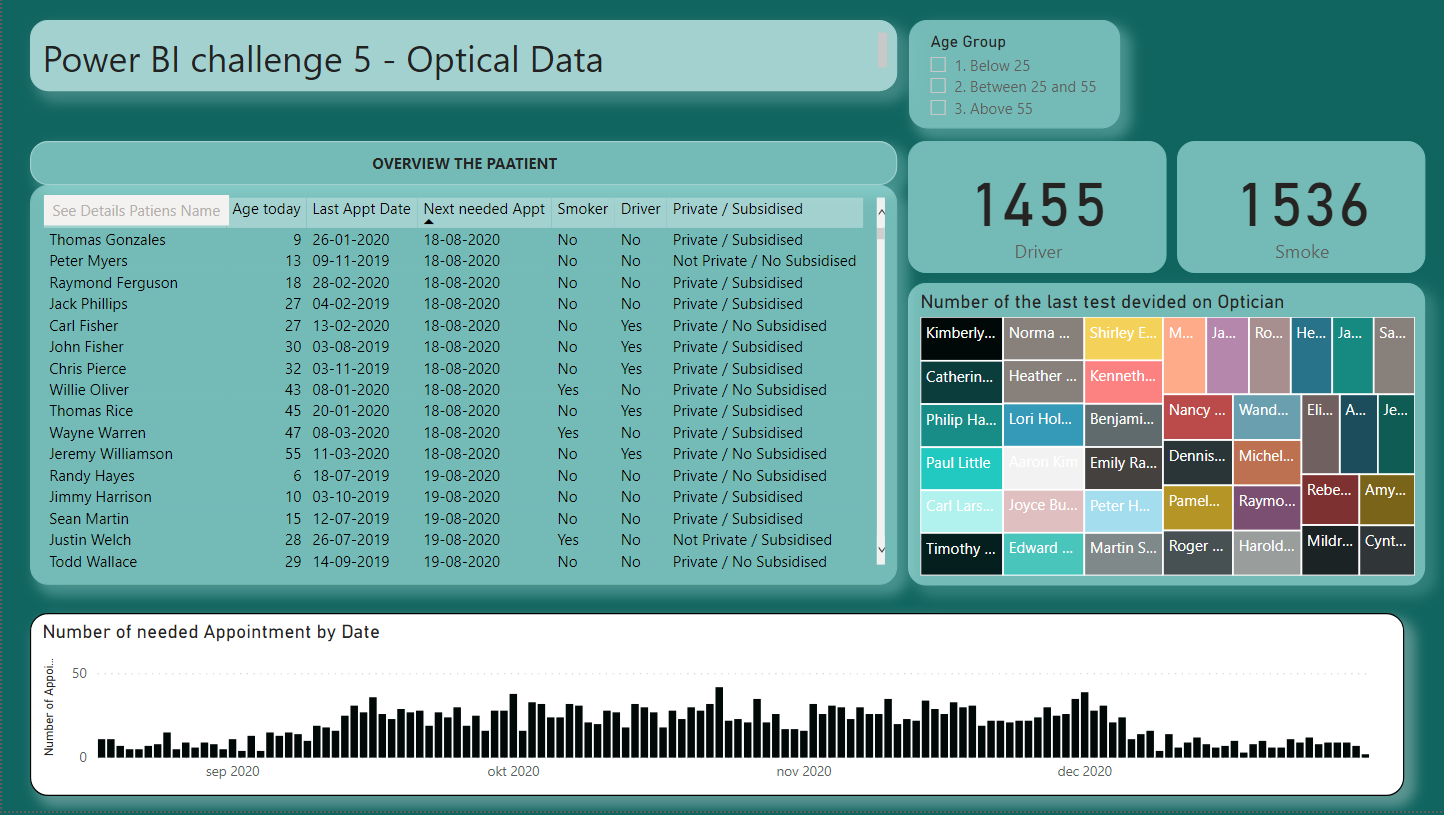This screenshot has width=1444, height=815.
Task: Select the Todd Wallace patient row
Action: [454, 562]
